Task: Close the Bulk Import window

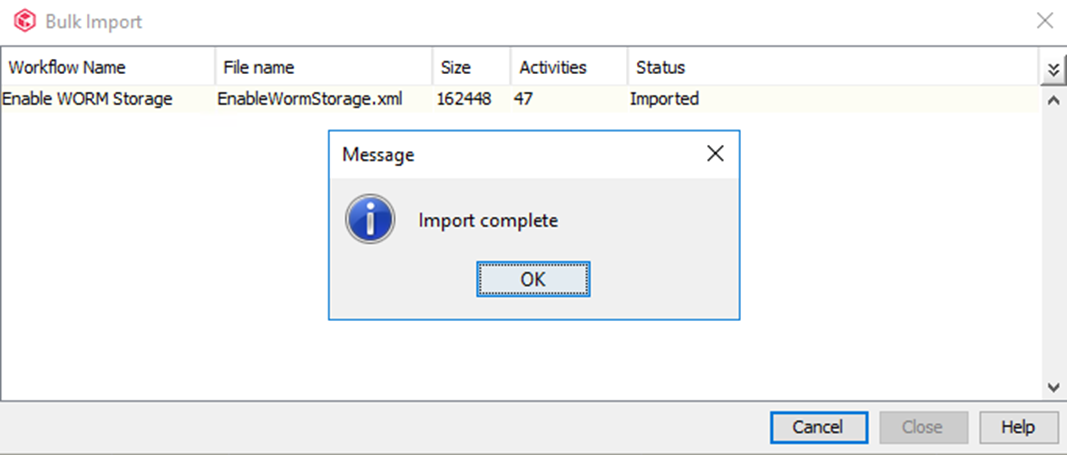Action: coord(1044,21)
